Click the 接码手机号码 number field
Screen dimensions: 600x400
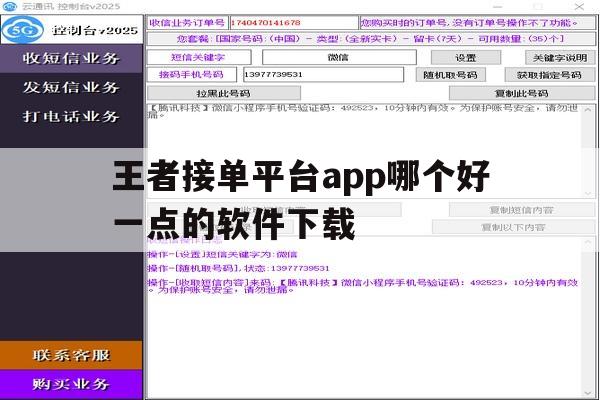[323, 75]
